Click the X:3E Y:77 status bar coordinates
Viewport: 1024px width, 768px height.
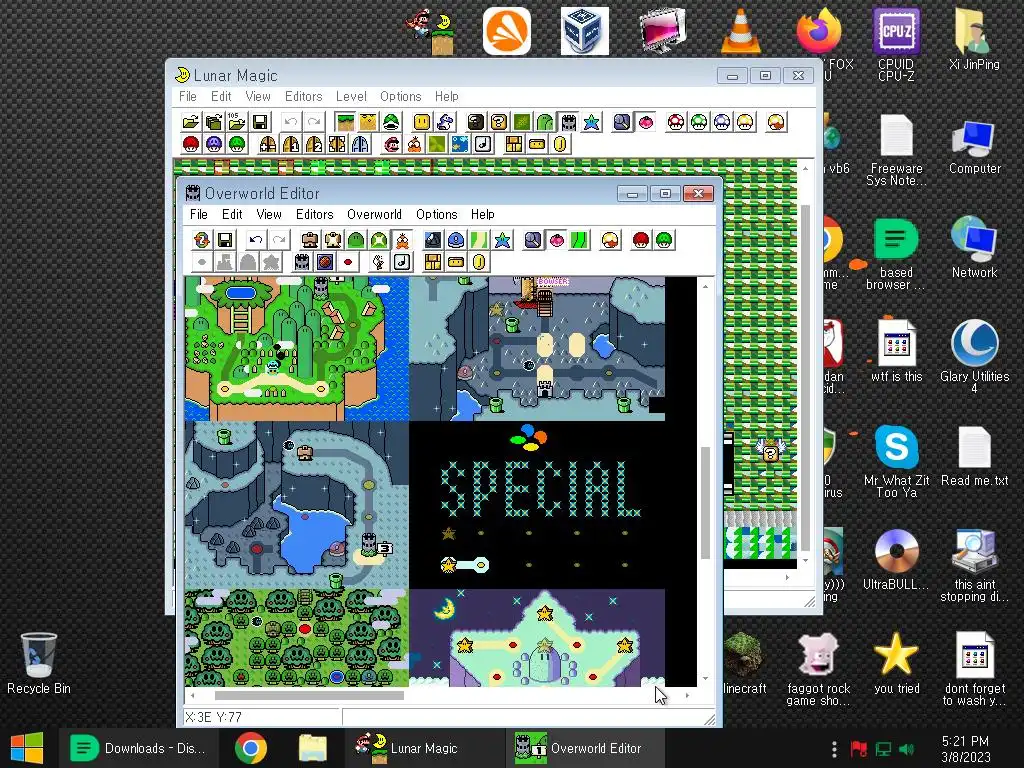[214, 717]
